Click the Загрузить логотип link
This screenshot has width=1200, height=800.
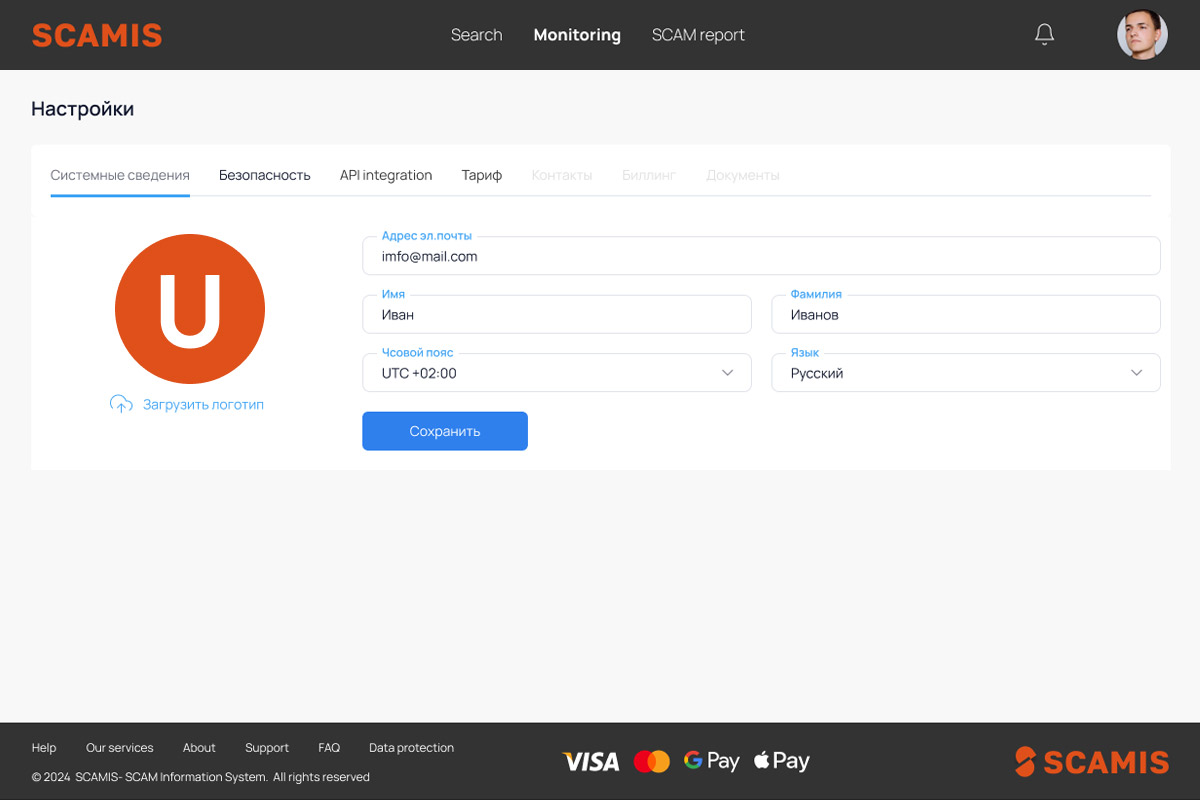coord(203,405)
